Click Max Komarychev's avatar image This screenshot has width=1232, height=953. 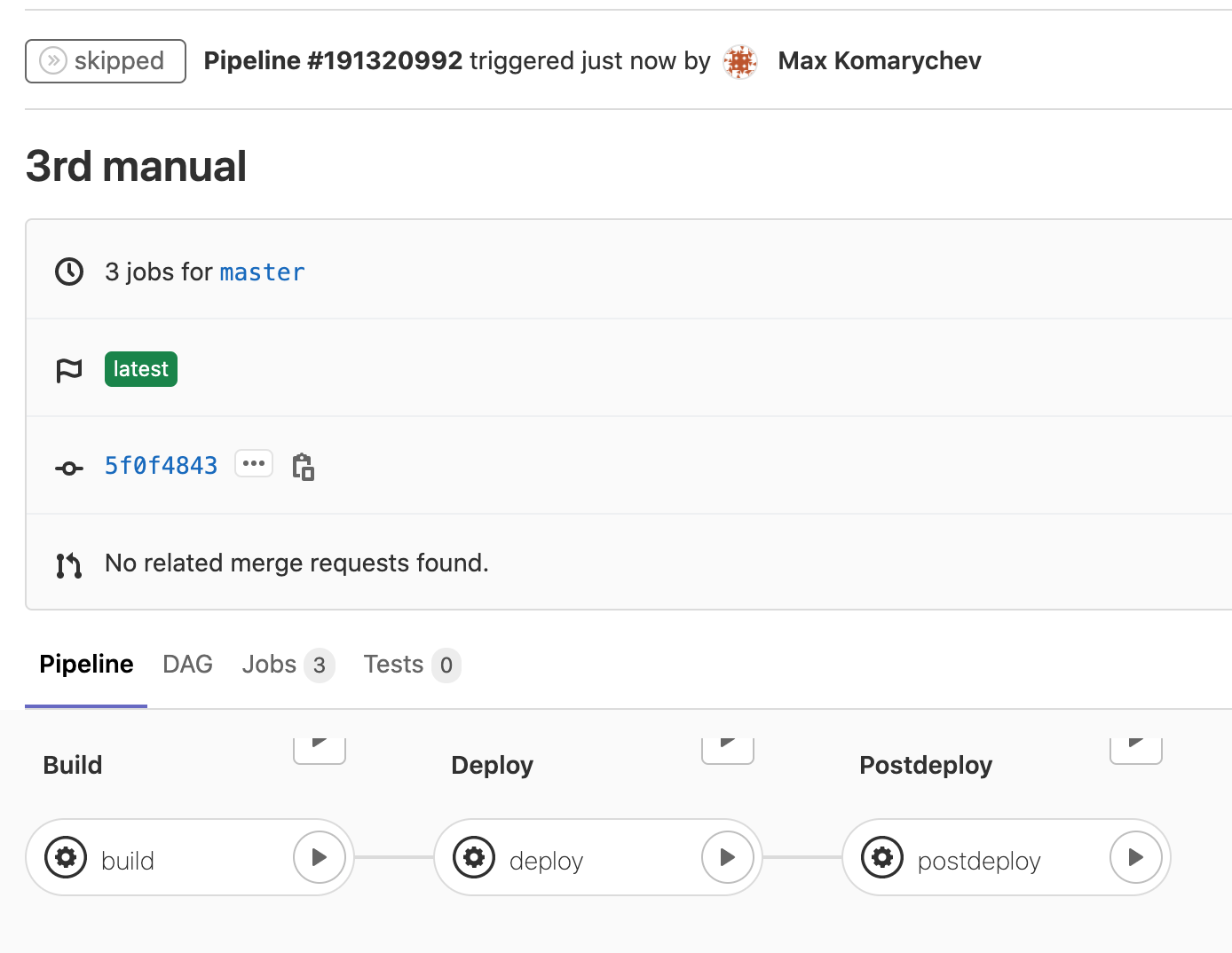pyautogui.click(x=740, y=61)
